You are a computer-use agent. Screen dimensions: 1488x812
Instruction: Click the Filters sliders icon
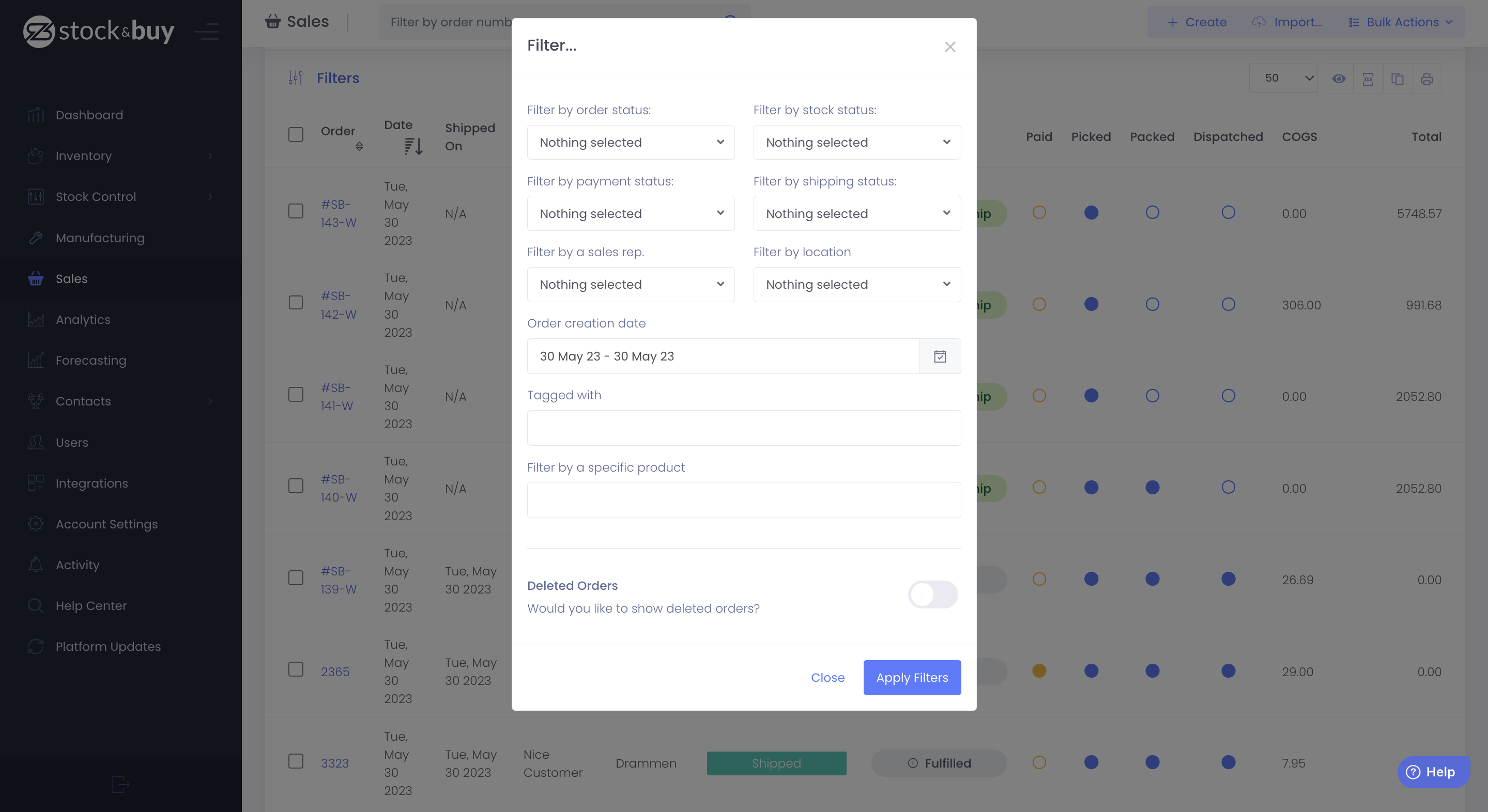pyautogui.click(x=296, y=78)
